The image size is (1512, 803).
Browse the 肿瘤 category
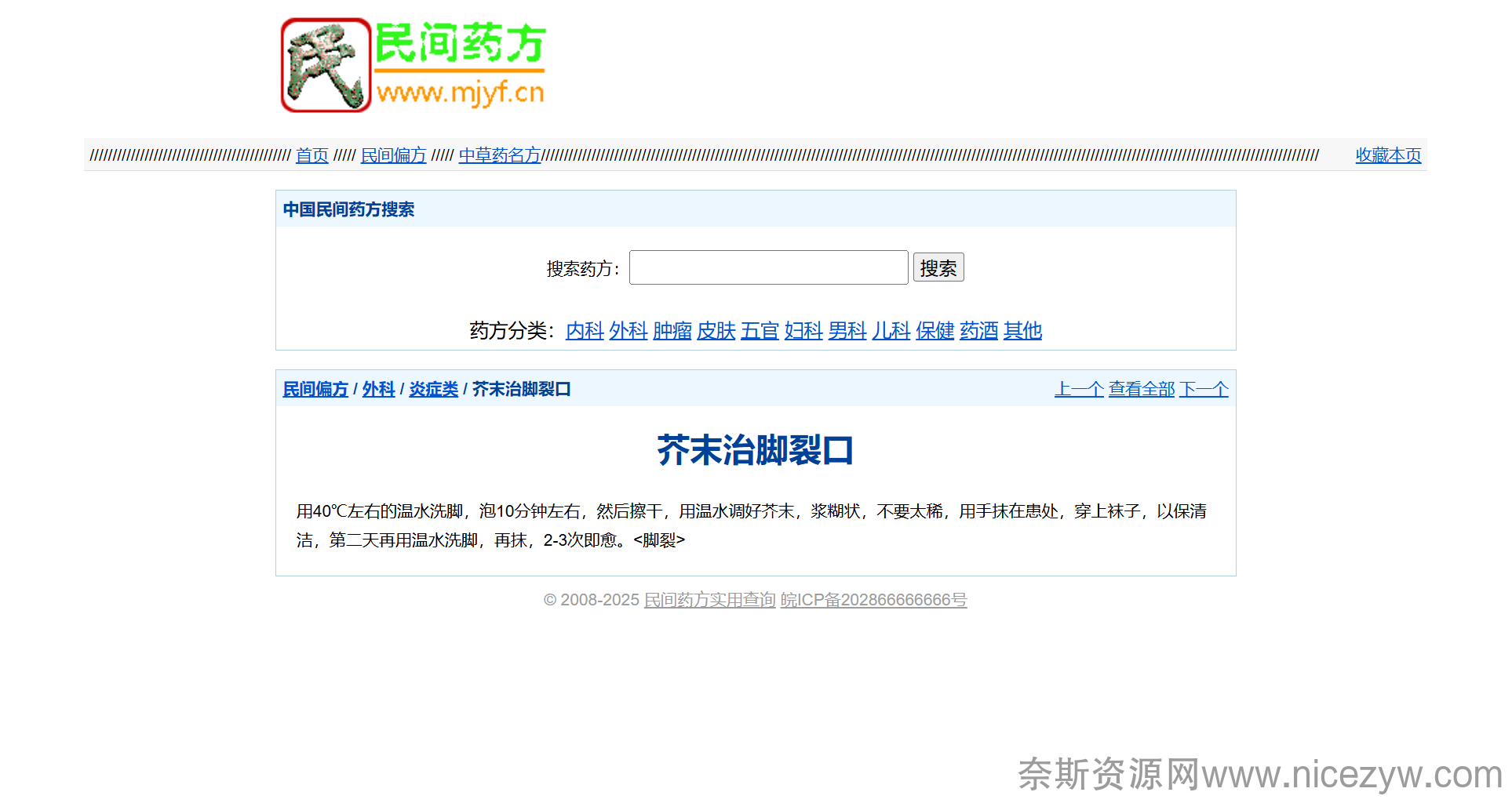click(x=672, y=331)
